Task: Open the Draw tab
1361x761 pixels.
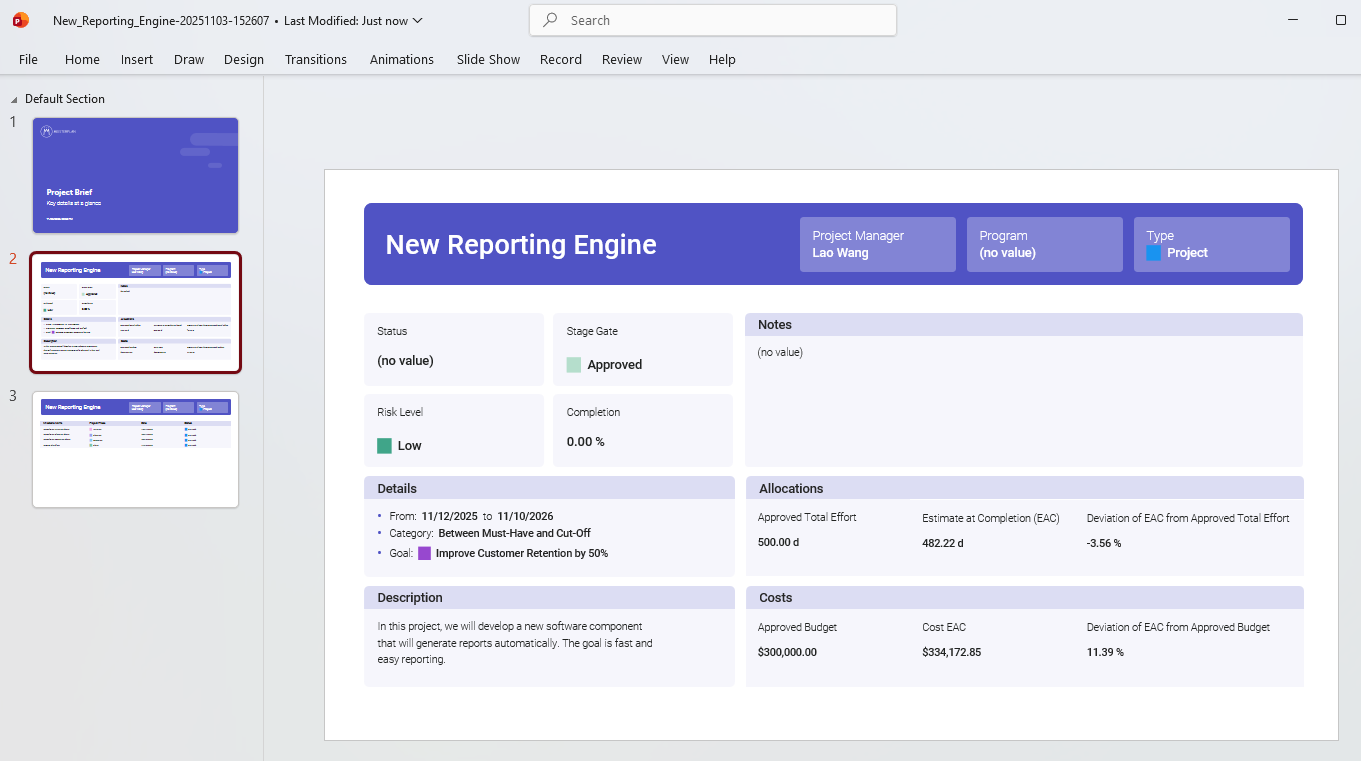Action: tap(188, 59)
